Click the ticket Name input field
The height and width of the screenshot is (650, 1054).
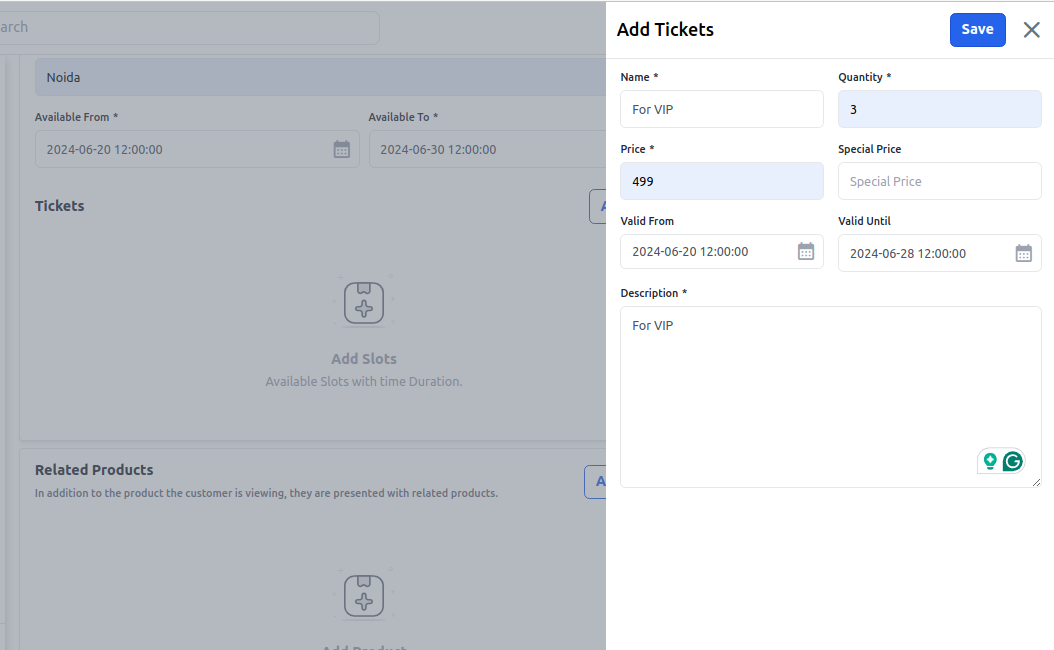click(721, 109)
